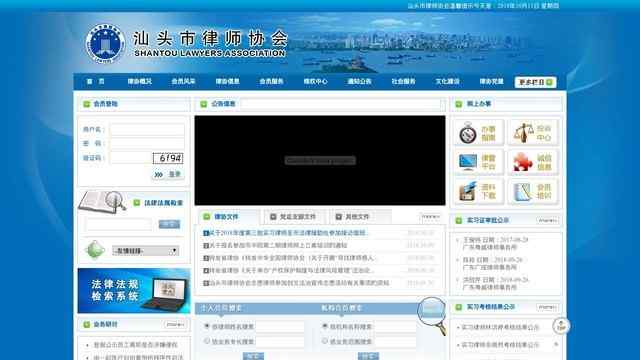This screenshot has width=640, height=360.
Task: Open the 通知公告 nav item
Action: point(359,82)
